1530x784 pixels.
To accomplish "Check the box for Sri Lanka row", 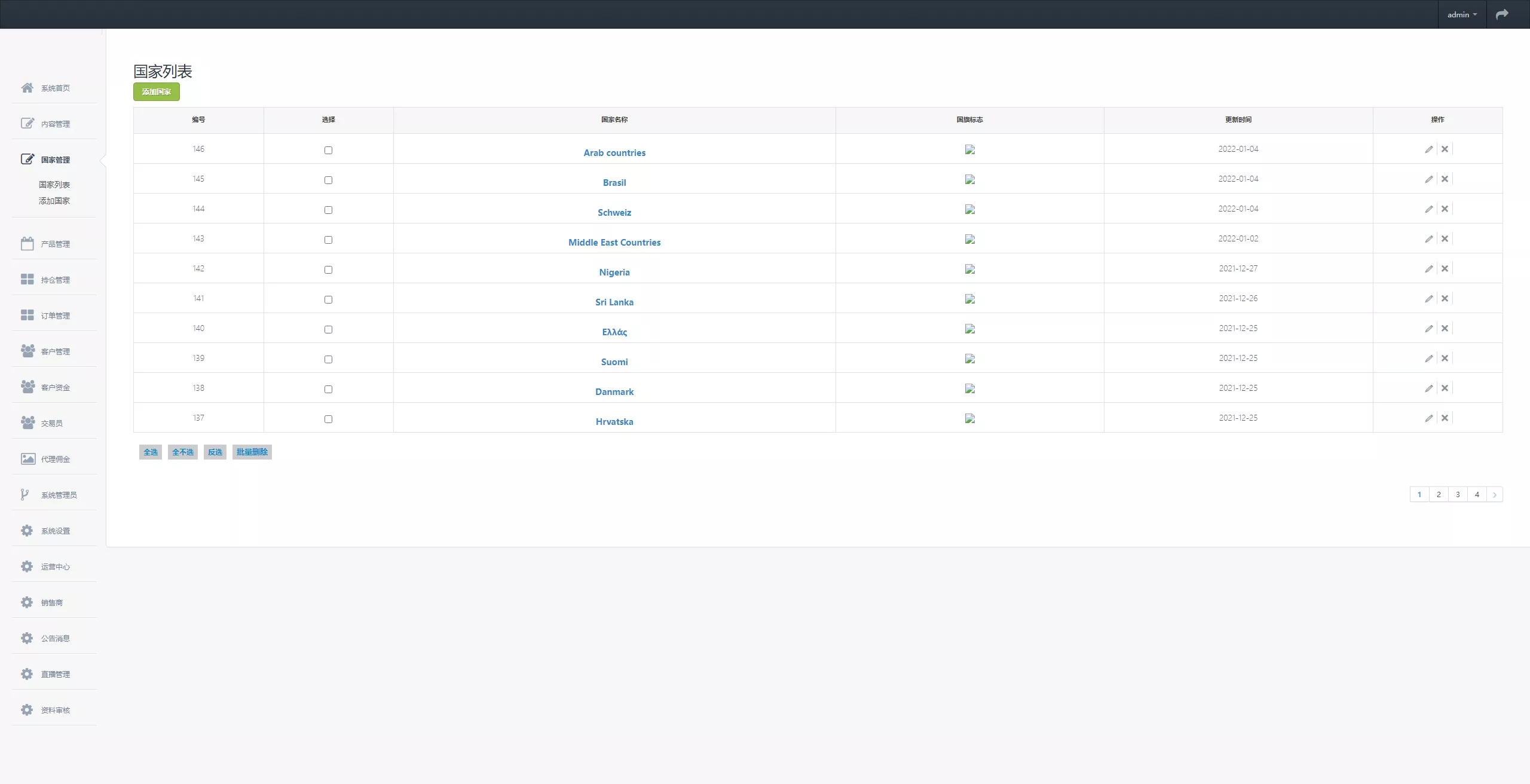I will [328, 299].
